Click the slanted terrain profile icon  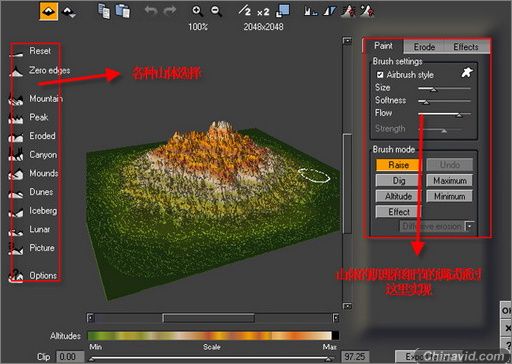(330, 11)
